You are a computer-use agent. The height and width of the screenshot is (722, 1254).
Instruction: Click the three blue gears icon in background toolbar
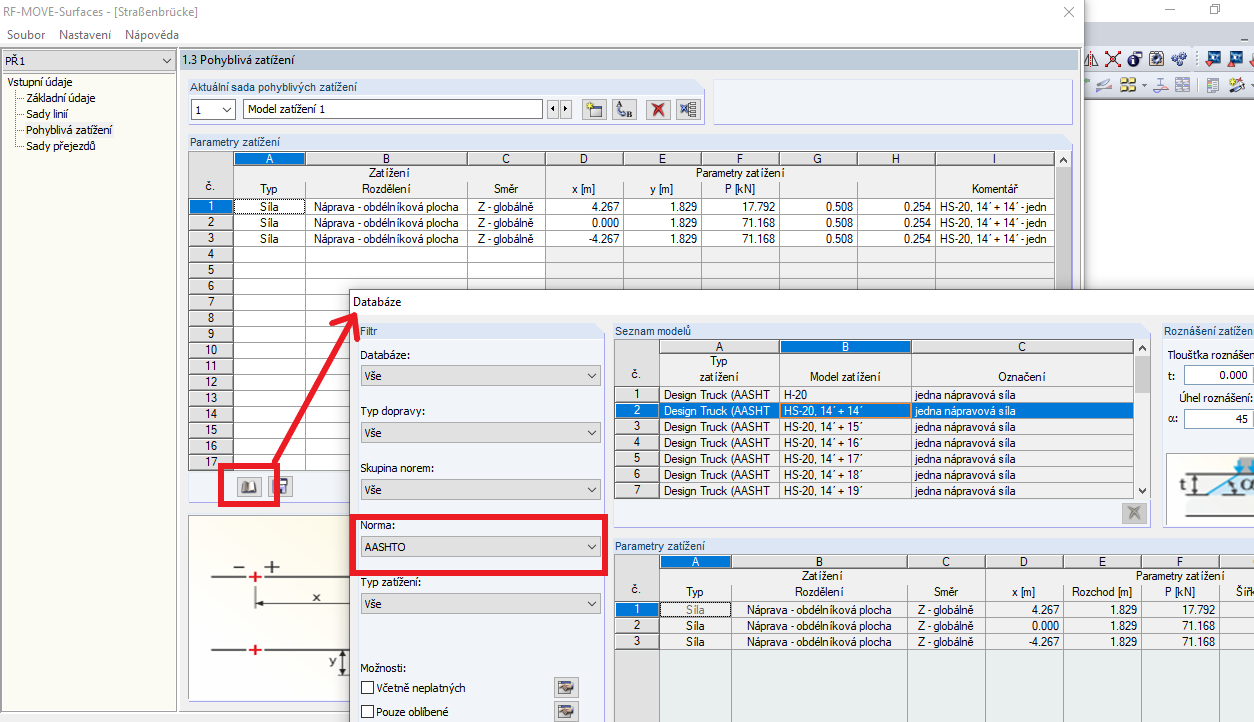point(1180,59)
